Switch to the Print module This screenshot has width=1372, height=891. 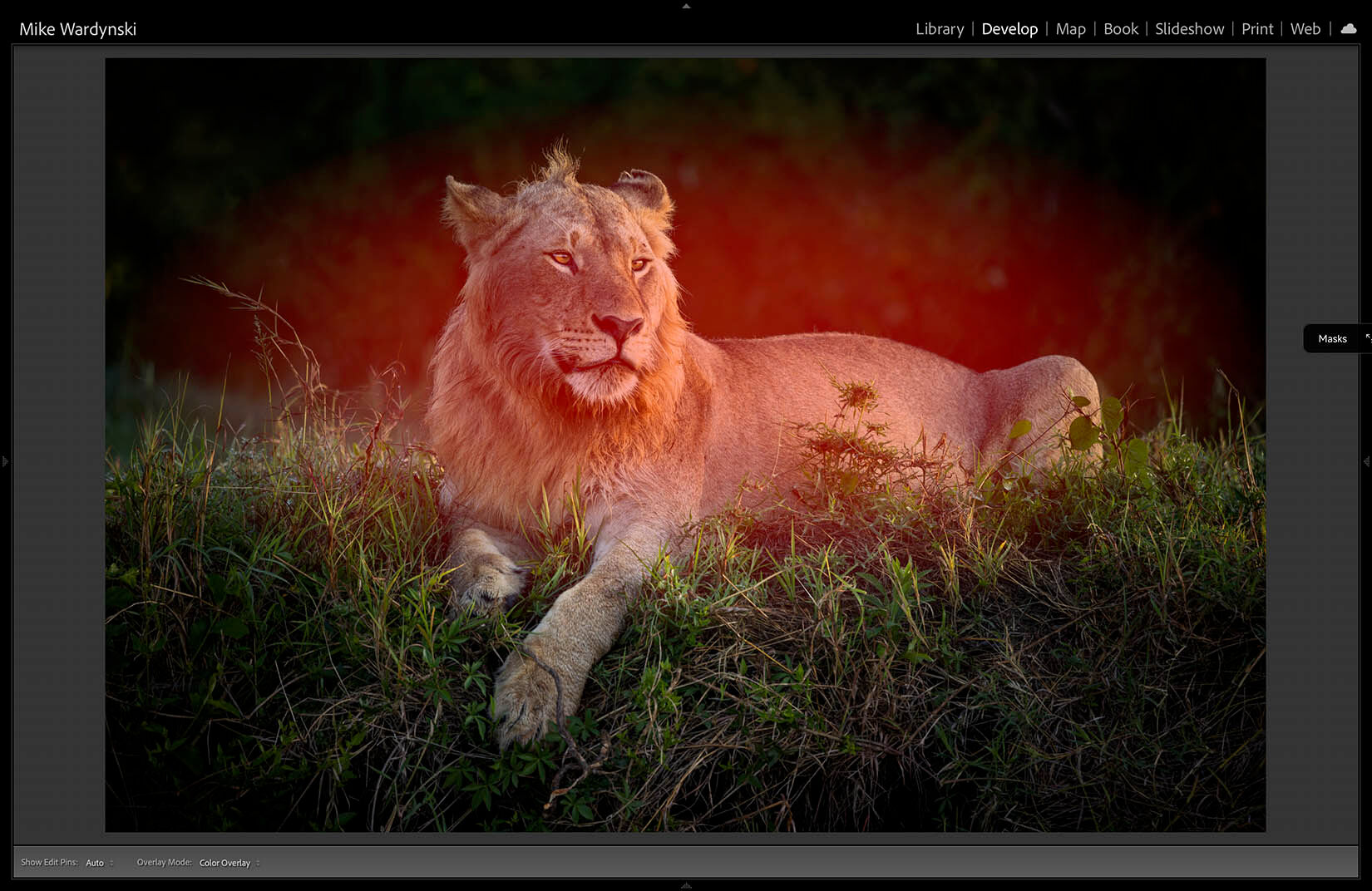click(x=1257, y=29)
